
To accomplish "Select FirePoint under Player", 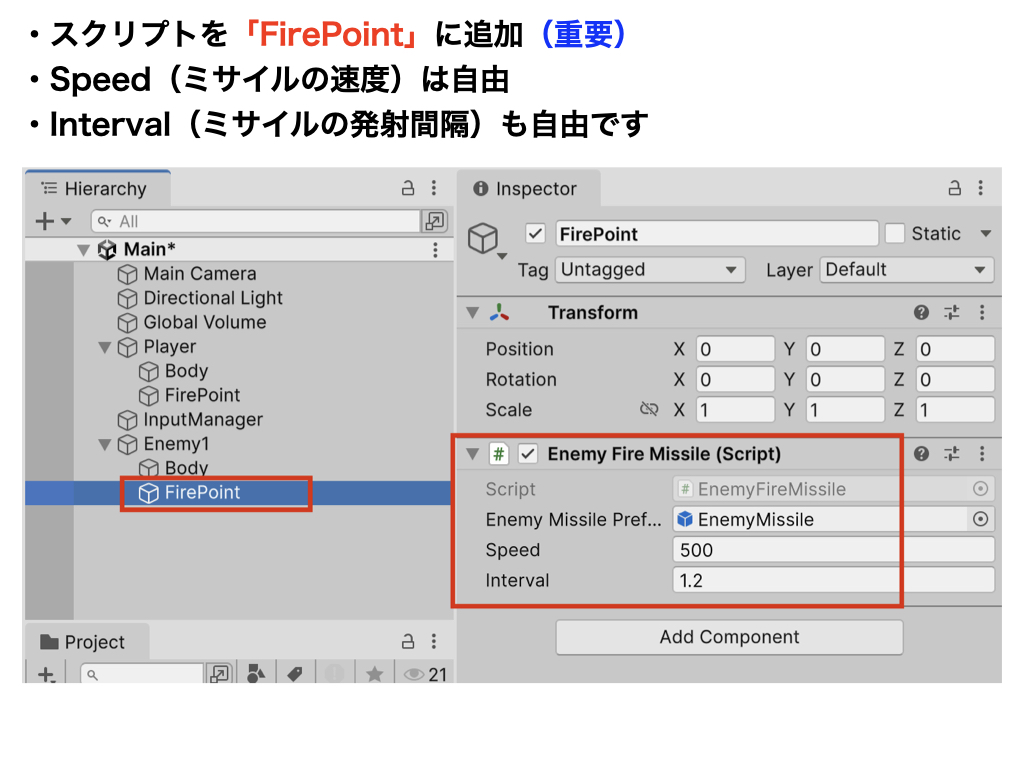I will click(x=202, y=395).
